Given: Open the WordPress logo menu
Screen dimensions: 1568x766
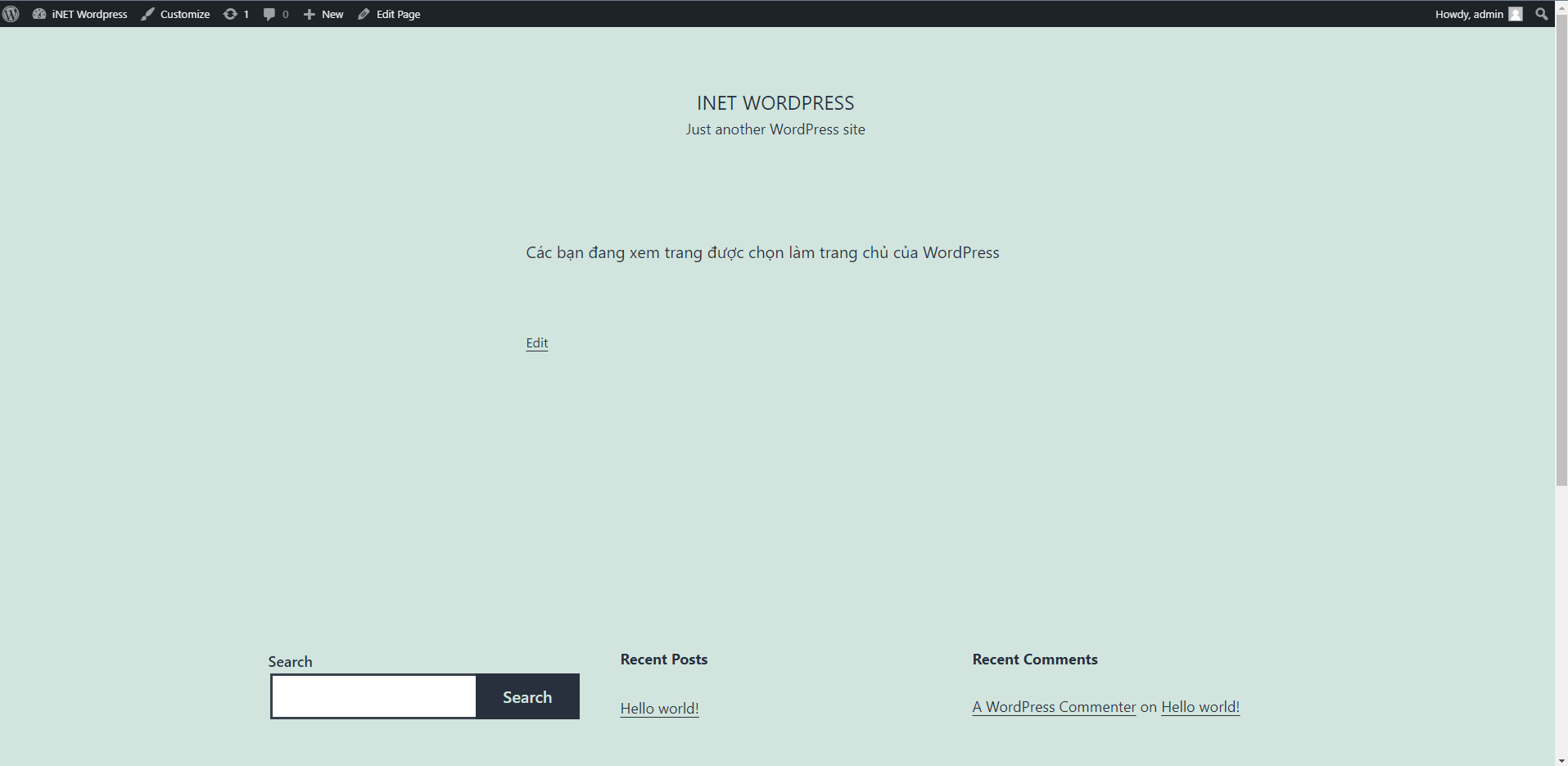Looking at the screenshot, I should click(11, 14).
